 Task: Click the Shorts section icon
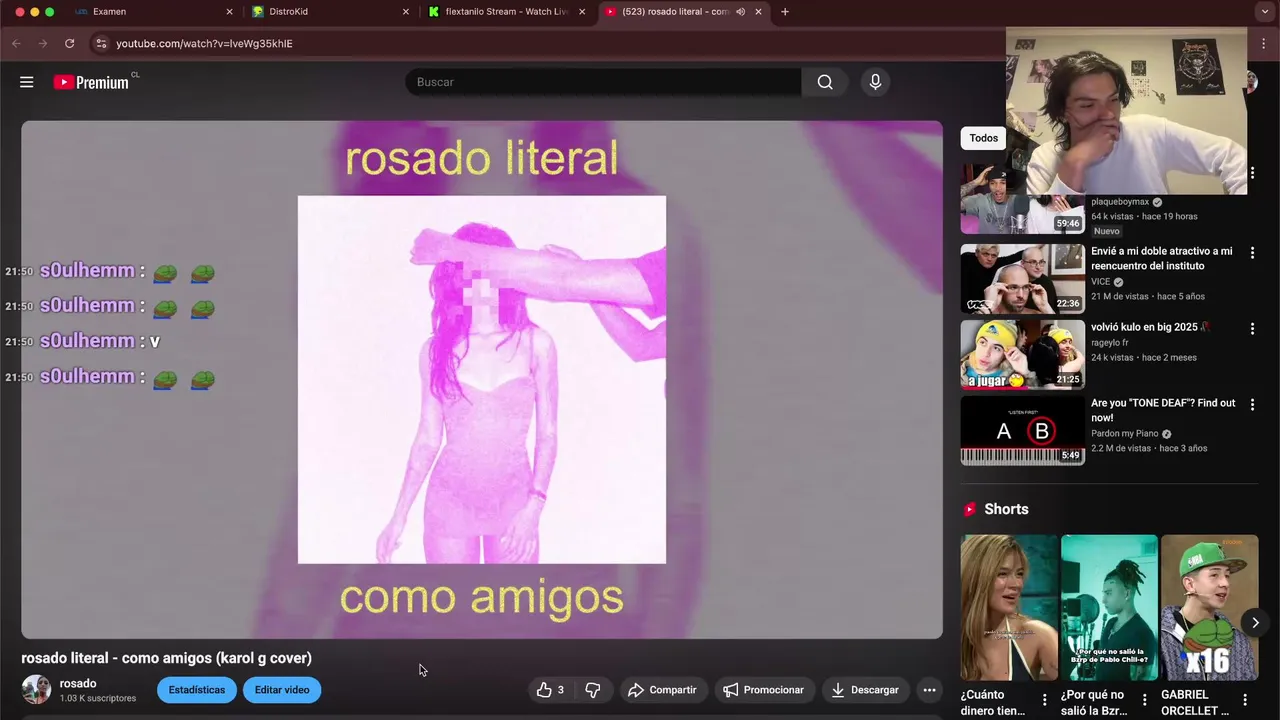coord(969,509)
